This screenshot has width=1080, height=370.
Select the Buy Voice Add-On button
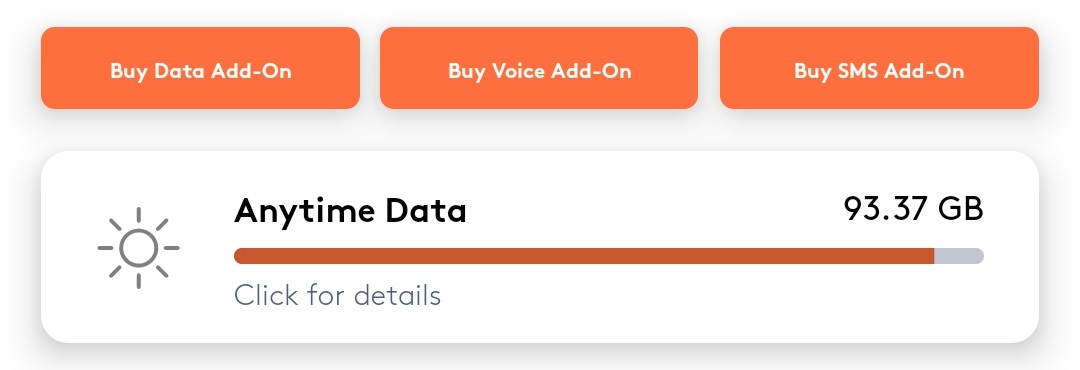pos(539,68)
